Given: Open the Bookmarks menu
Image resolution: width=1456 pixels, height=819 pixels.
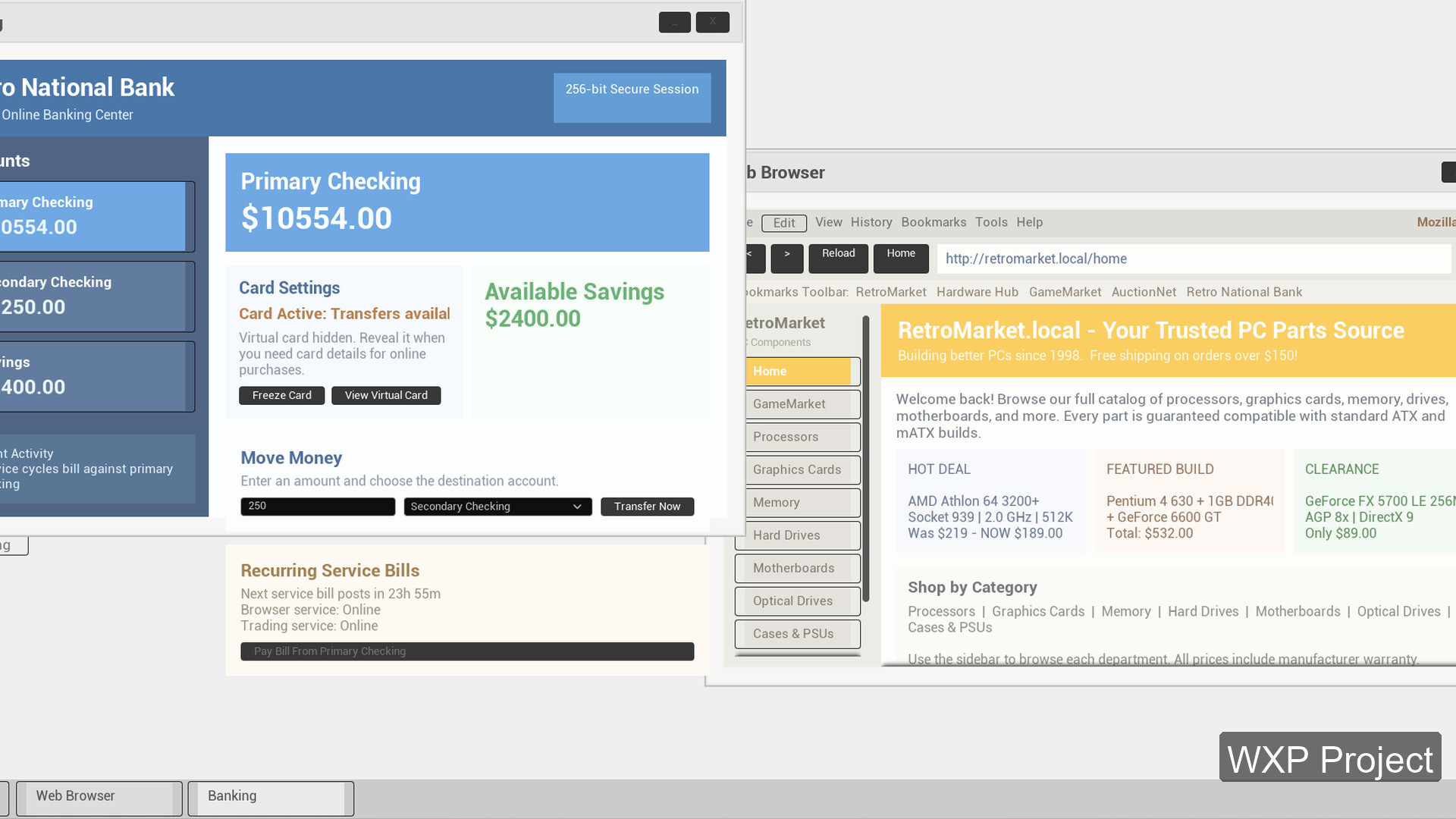Looking at the screenshot, I should [934, 222].
